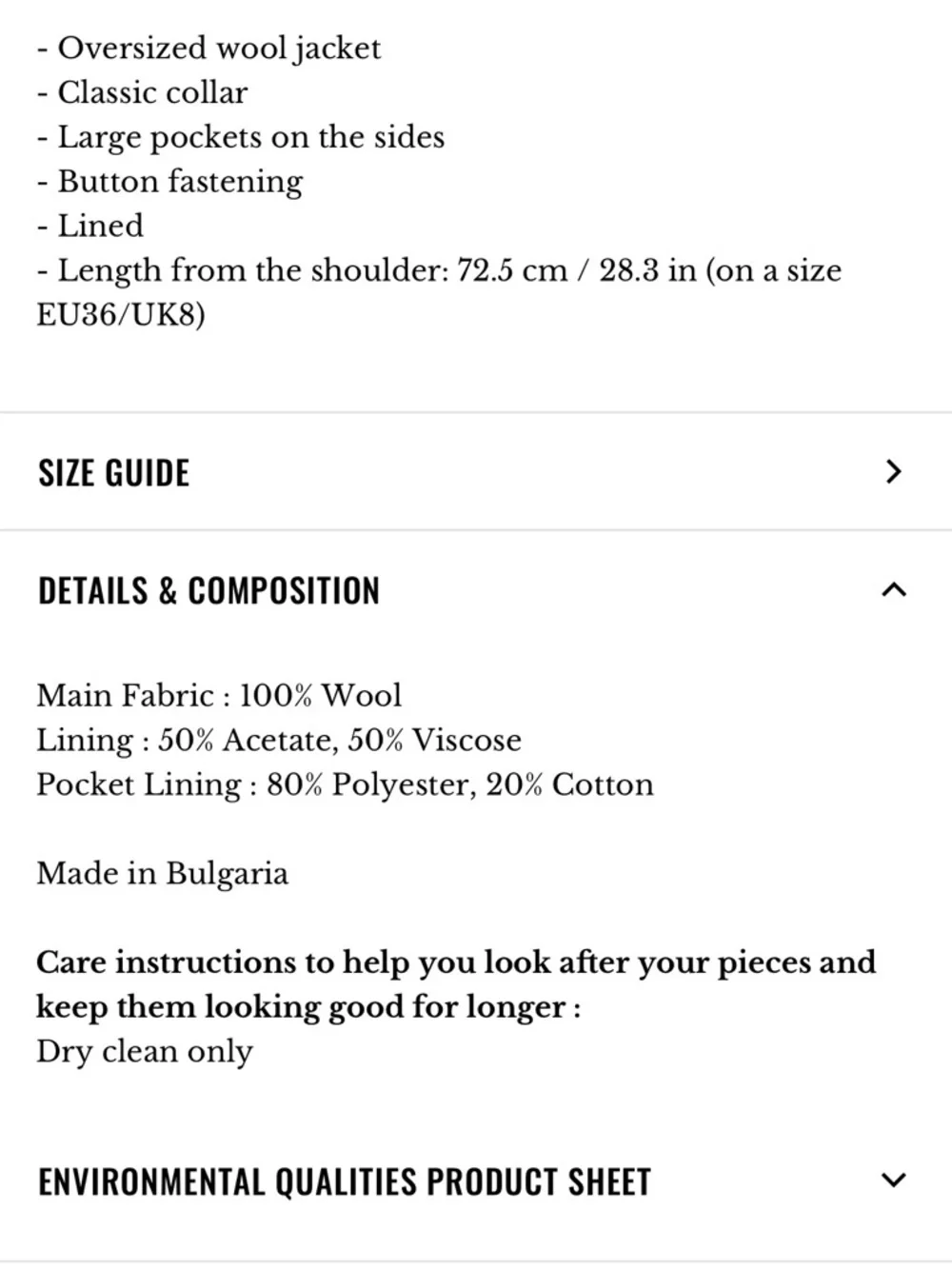Click the Pocket Lining composition line
Viewport: 952px width, 1269px height.
coord(345,784)
